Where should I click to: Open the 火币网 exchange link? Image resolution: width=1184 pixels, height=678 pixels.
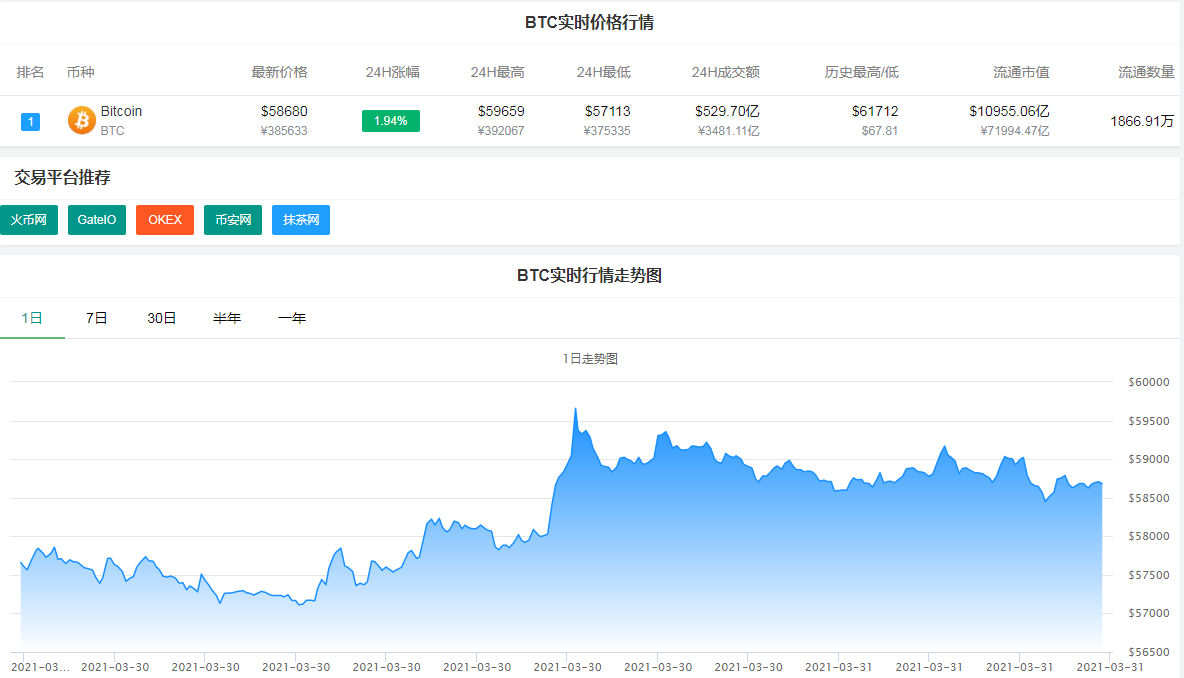28,219
